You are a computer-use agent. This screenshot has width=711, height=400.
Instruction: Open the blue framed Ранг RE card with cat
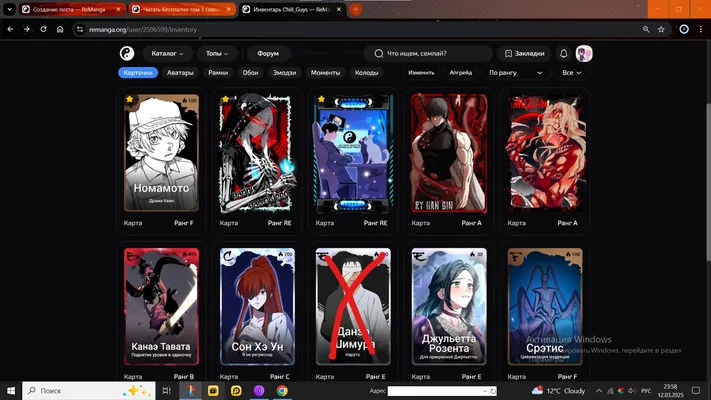coord(353,153)
